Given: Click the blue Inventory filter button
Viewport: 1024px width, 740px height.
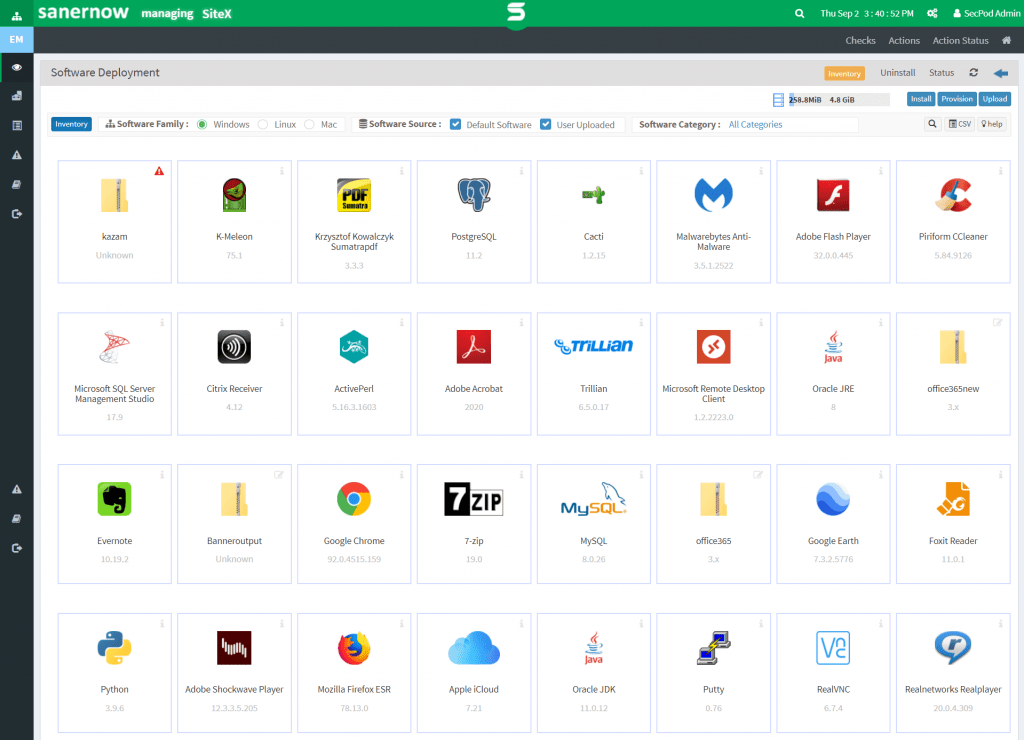Looking at the screenshot, I should pos(71,124).
